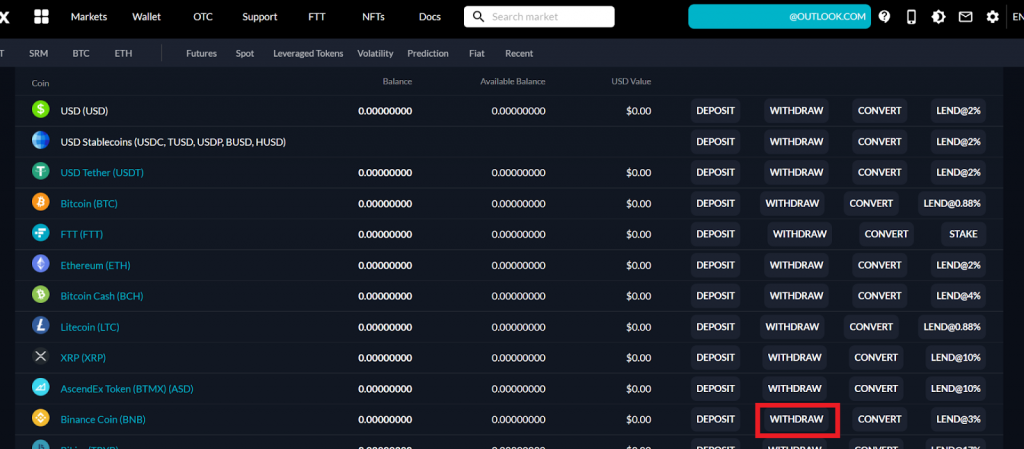Open the USD Tether (USDT) link

point(102,172)
